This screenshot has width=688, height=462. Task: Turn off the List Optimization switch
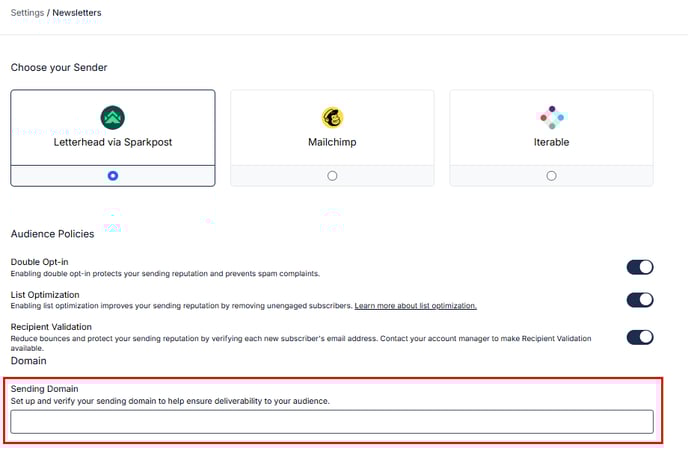pyautogui.click(x=639, y=300)
